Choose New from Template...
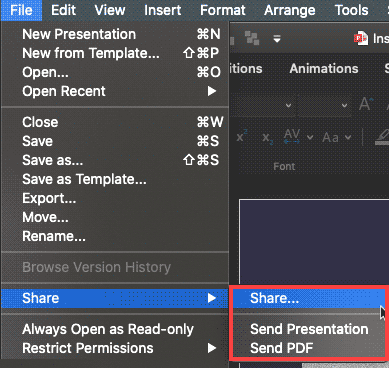 [115, 53]
